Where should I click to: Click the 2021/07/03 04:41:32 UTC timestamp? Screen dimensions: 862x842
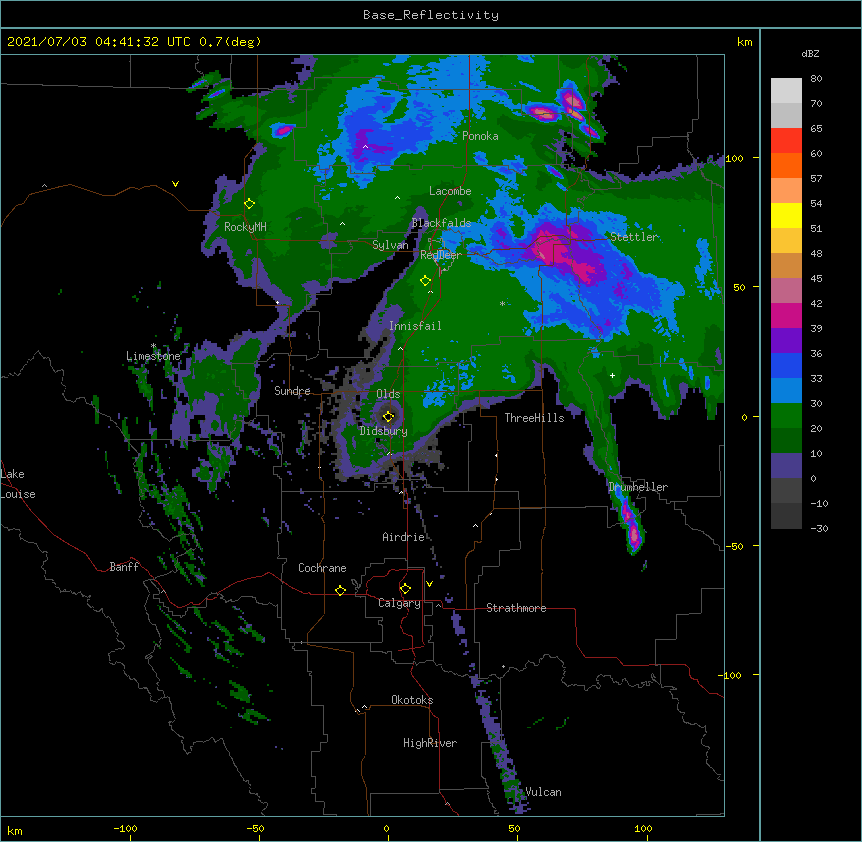click(99, 42)
